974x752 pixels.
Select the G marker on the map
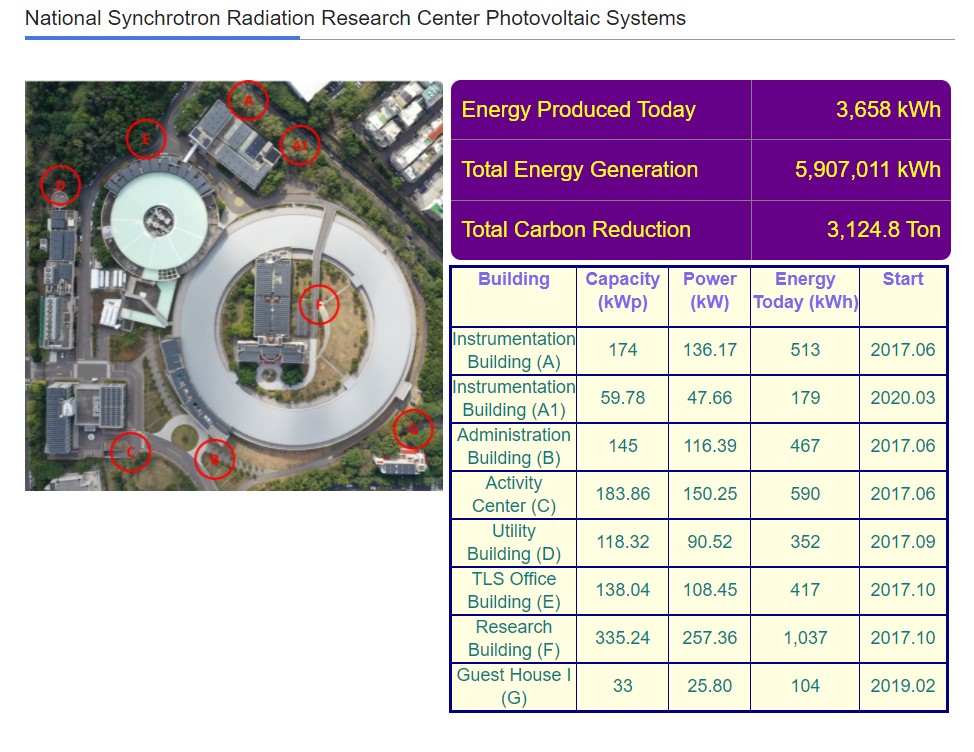(412, 429)
